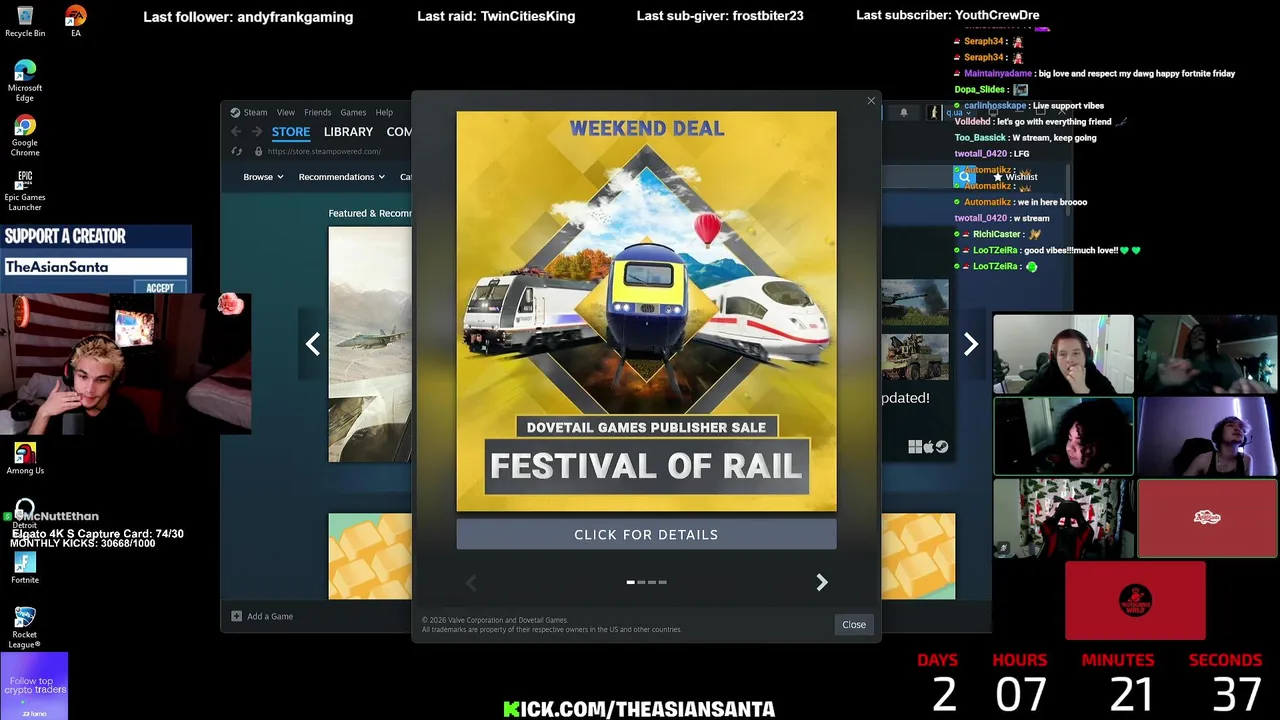Viewport: 1280px width, 720px height.
Task: Click the Featured & Recommended heading
Action: pos(370,213)
